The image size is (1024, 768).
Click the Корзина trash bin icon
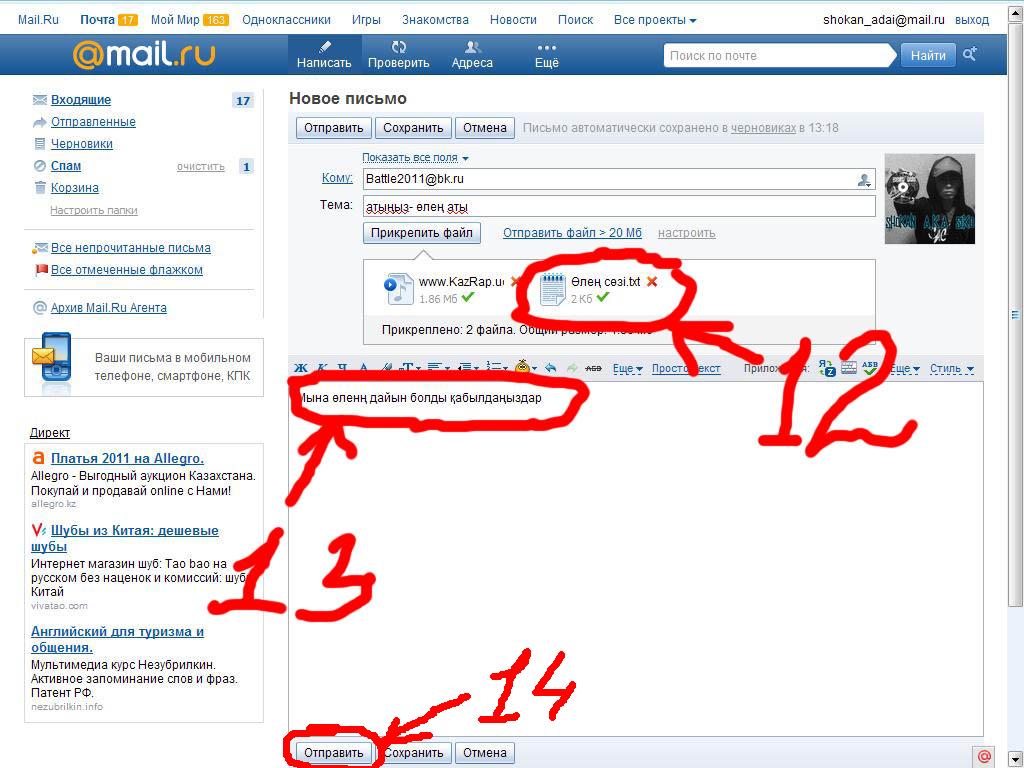tap(40, 188)
